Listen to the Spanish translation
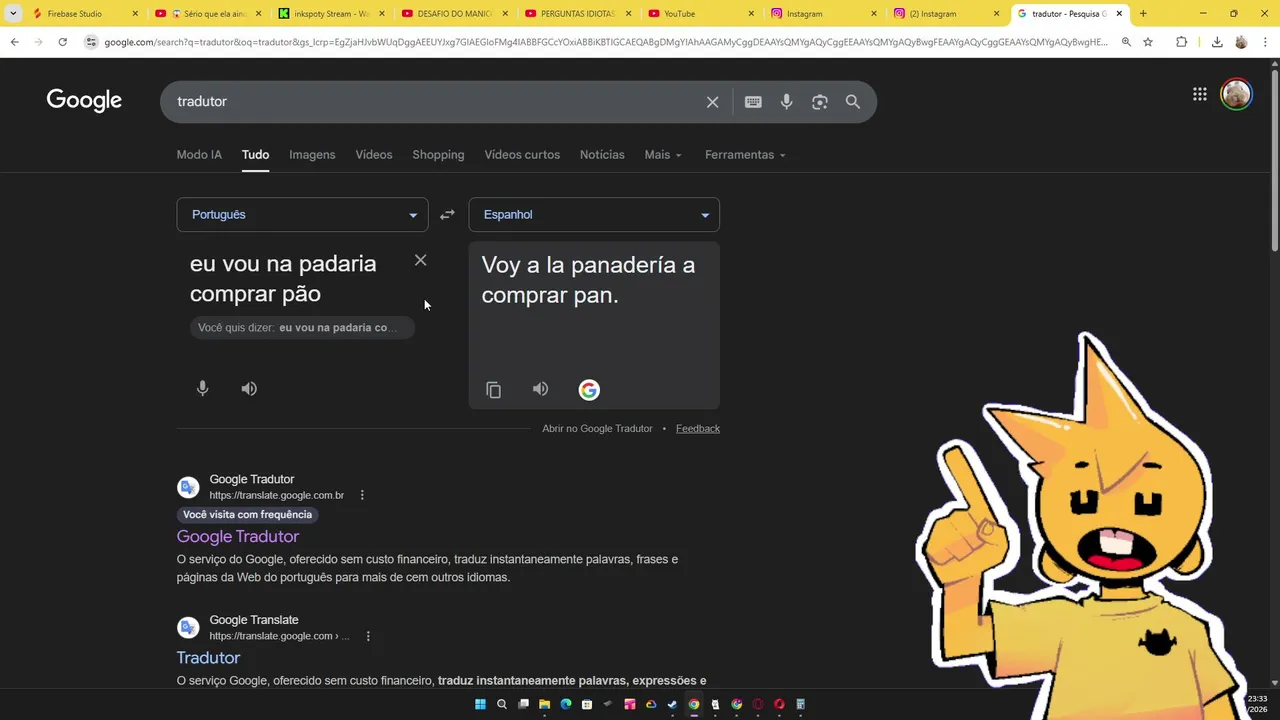The height and width of the screenshot is (720, 1280). 540,389
